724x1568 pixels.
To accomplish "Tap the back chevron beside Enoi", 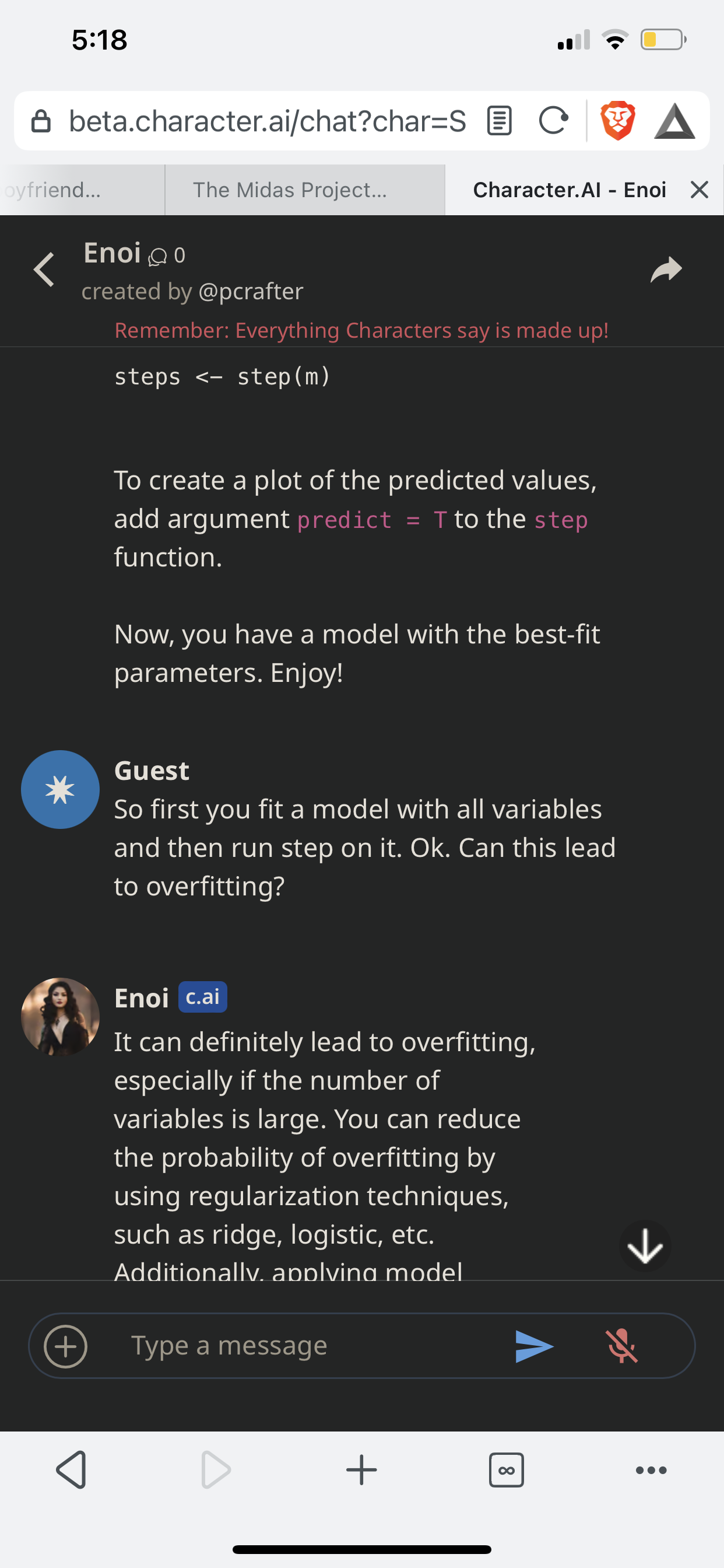I will click(44, 269).
